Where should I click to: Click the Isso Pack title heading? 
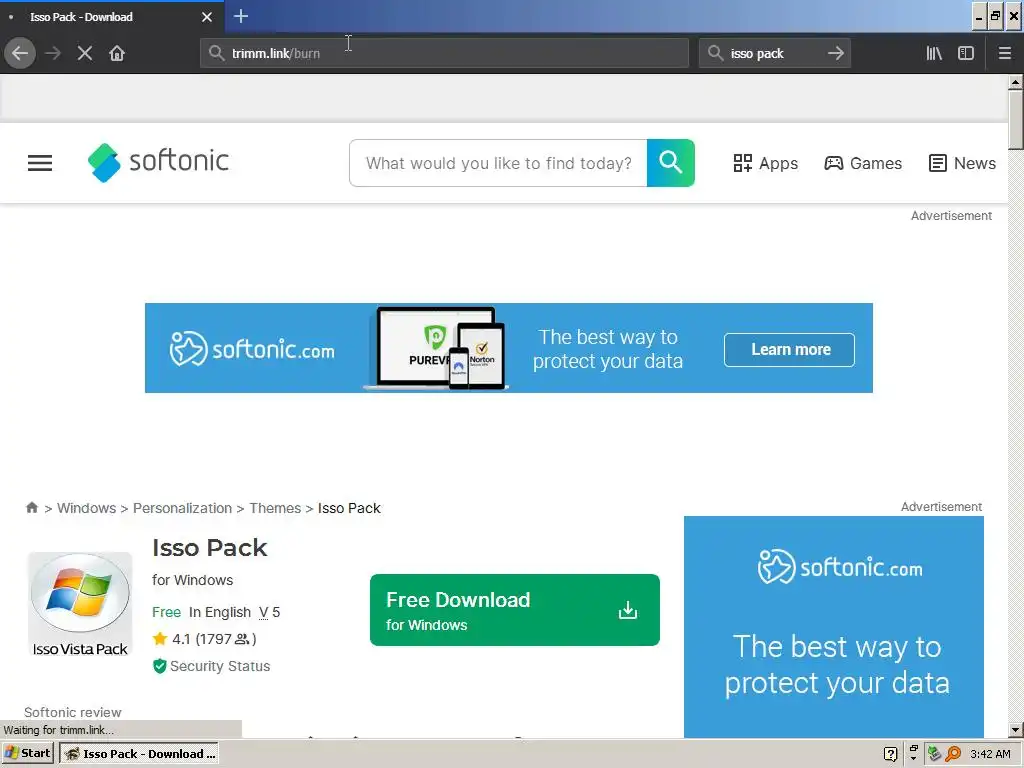(210, 548)
